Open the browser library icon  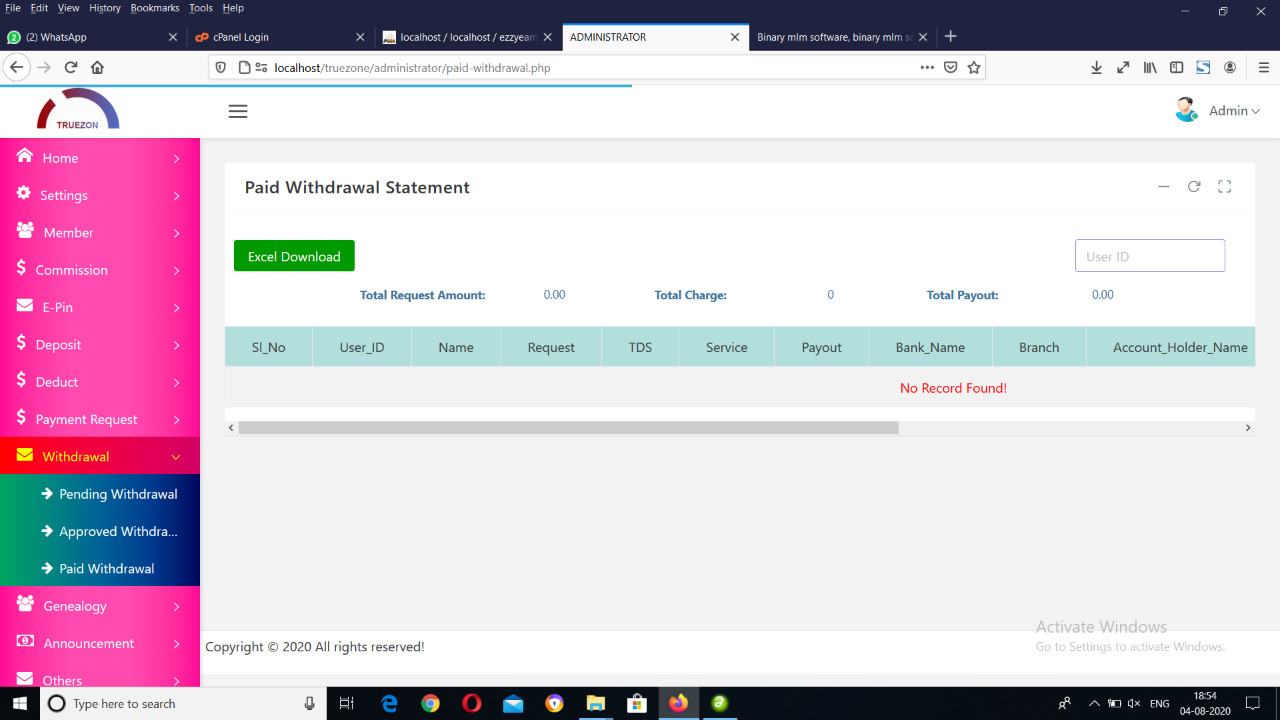(x=1150, y=68)
